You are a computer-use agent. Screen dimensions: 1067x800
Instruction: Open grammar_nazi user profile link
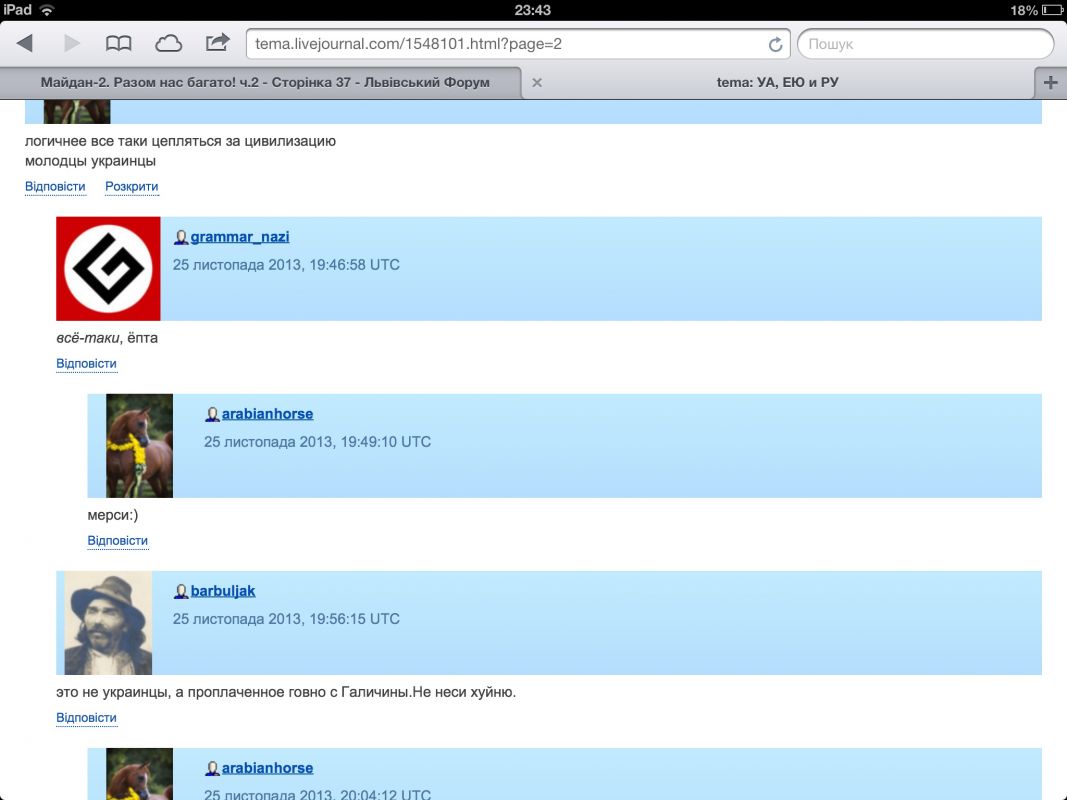240,237
